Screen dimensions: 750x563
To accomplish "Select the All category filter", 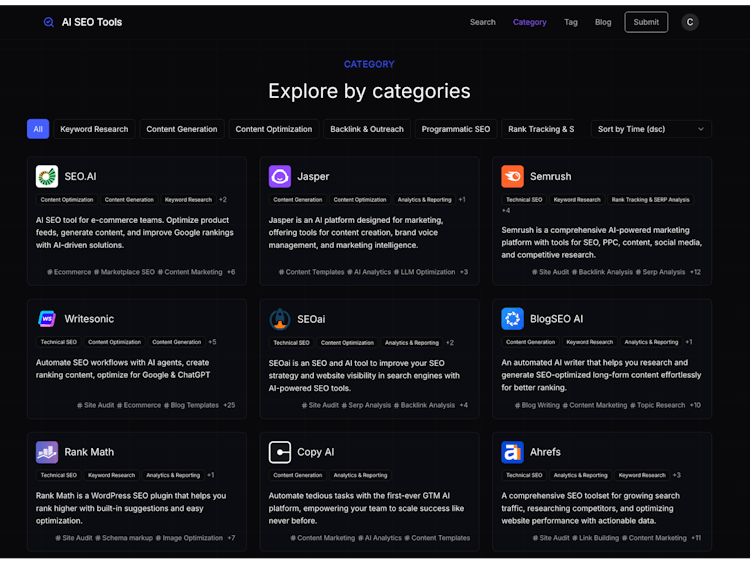I will pyautogui.click(x=38, y=129).
